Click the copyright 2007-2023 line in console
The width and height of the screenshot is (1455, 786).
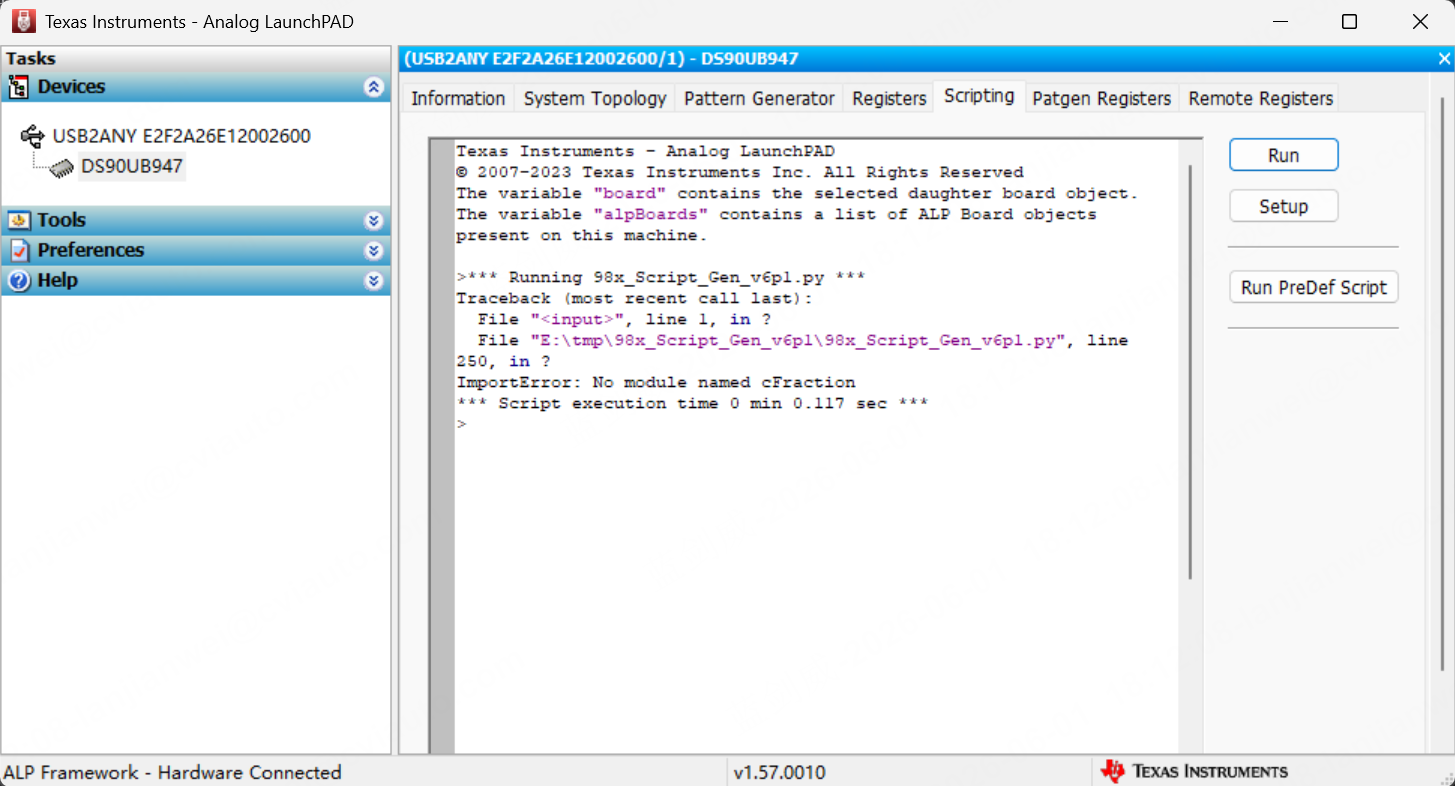tap(740, 172)
